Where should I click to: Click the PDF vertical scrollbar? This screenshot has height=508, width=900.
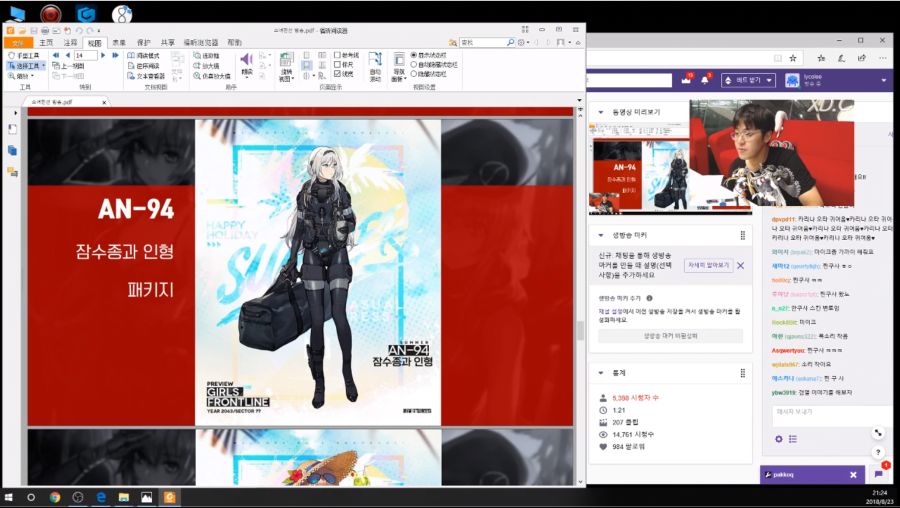pos(580,331)
